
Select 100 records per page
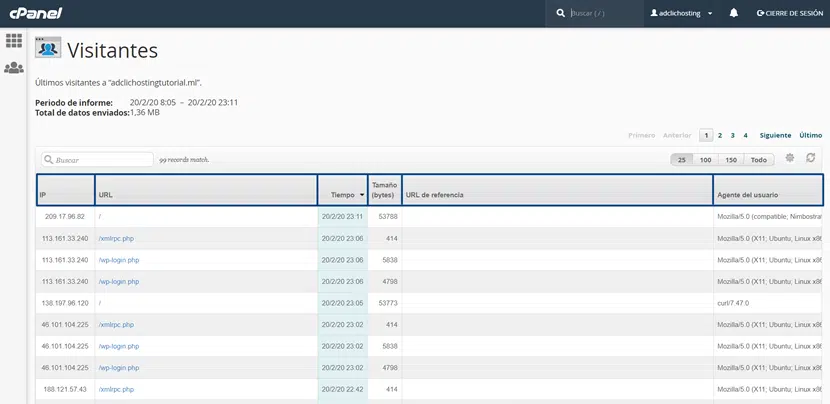[x=705, y=160]
